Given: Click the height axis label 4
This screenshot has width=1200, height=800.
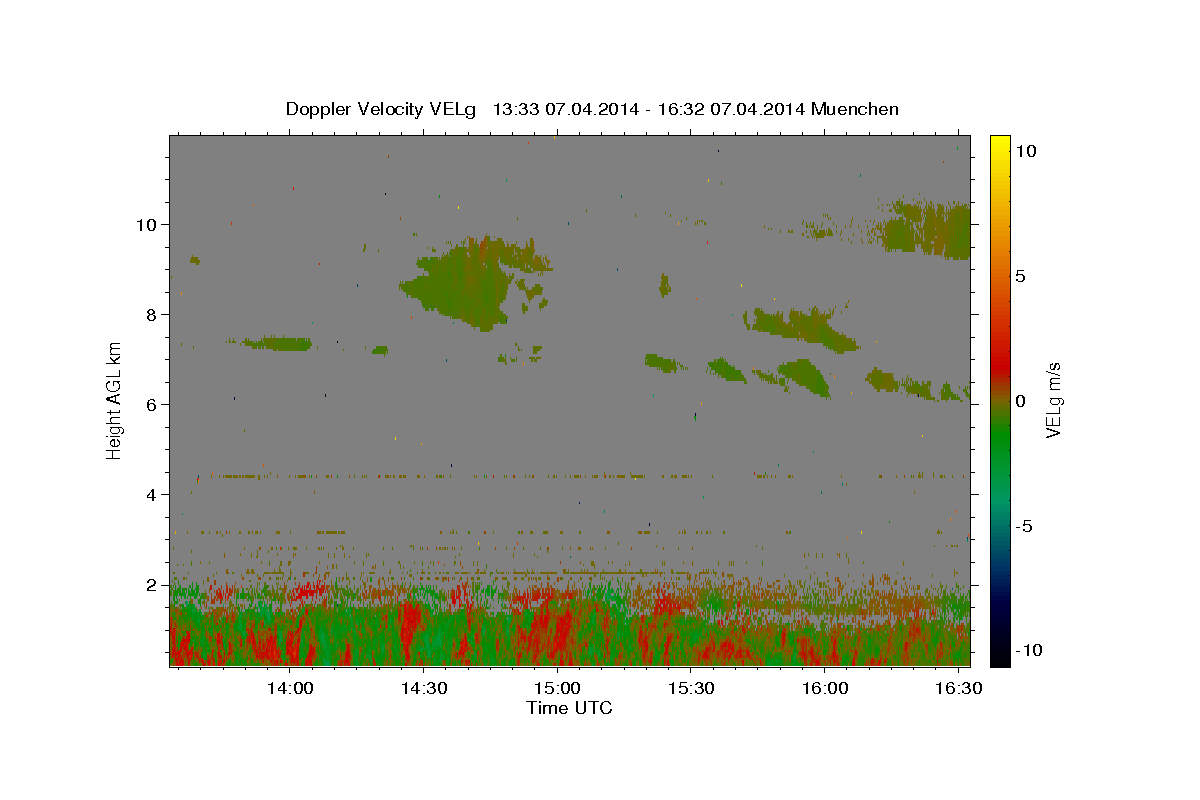Looking at the screenshot, I should click(x=152, y=495).
